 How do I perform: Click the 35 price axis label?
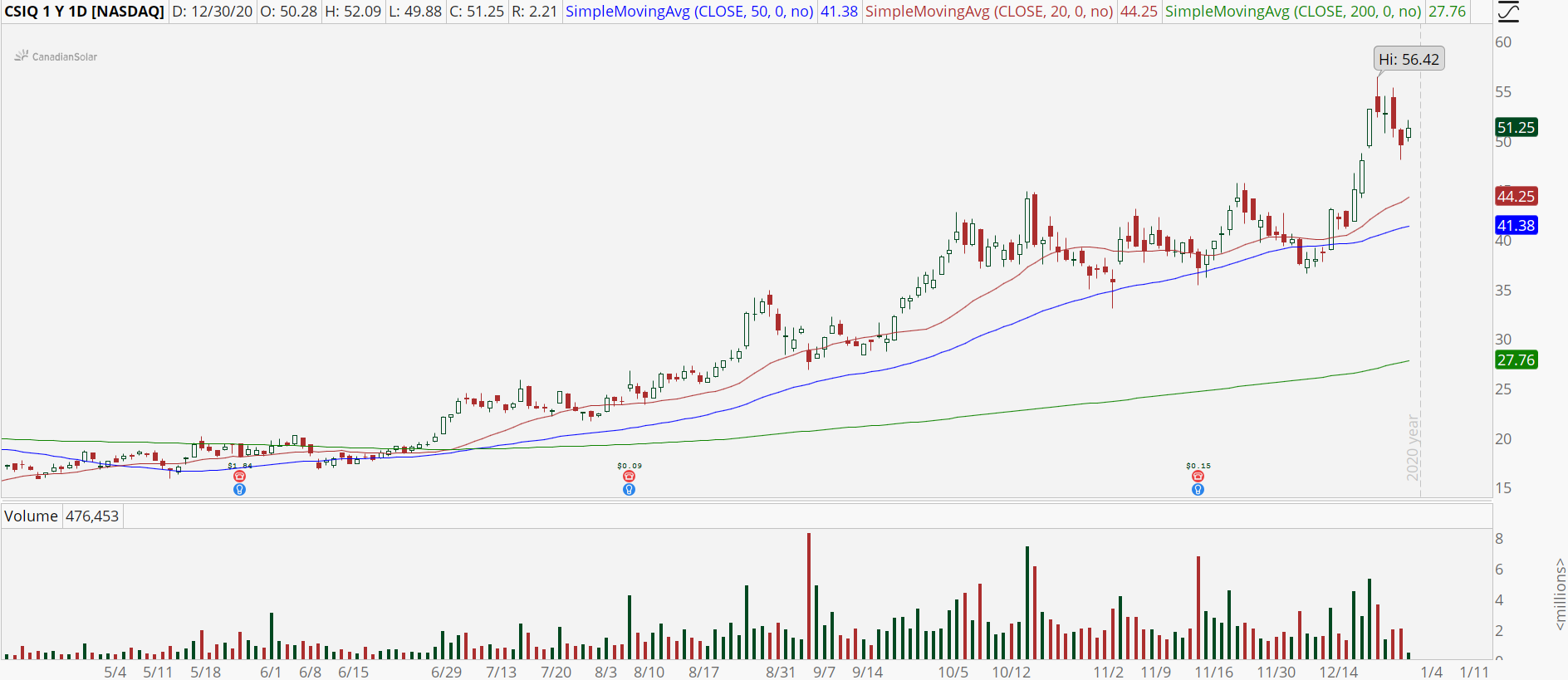point(1503,291)
